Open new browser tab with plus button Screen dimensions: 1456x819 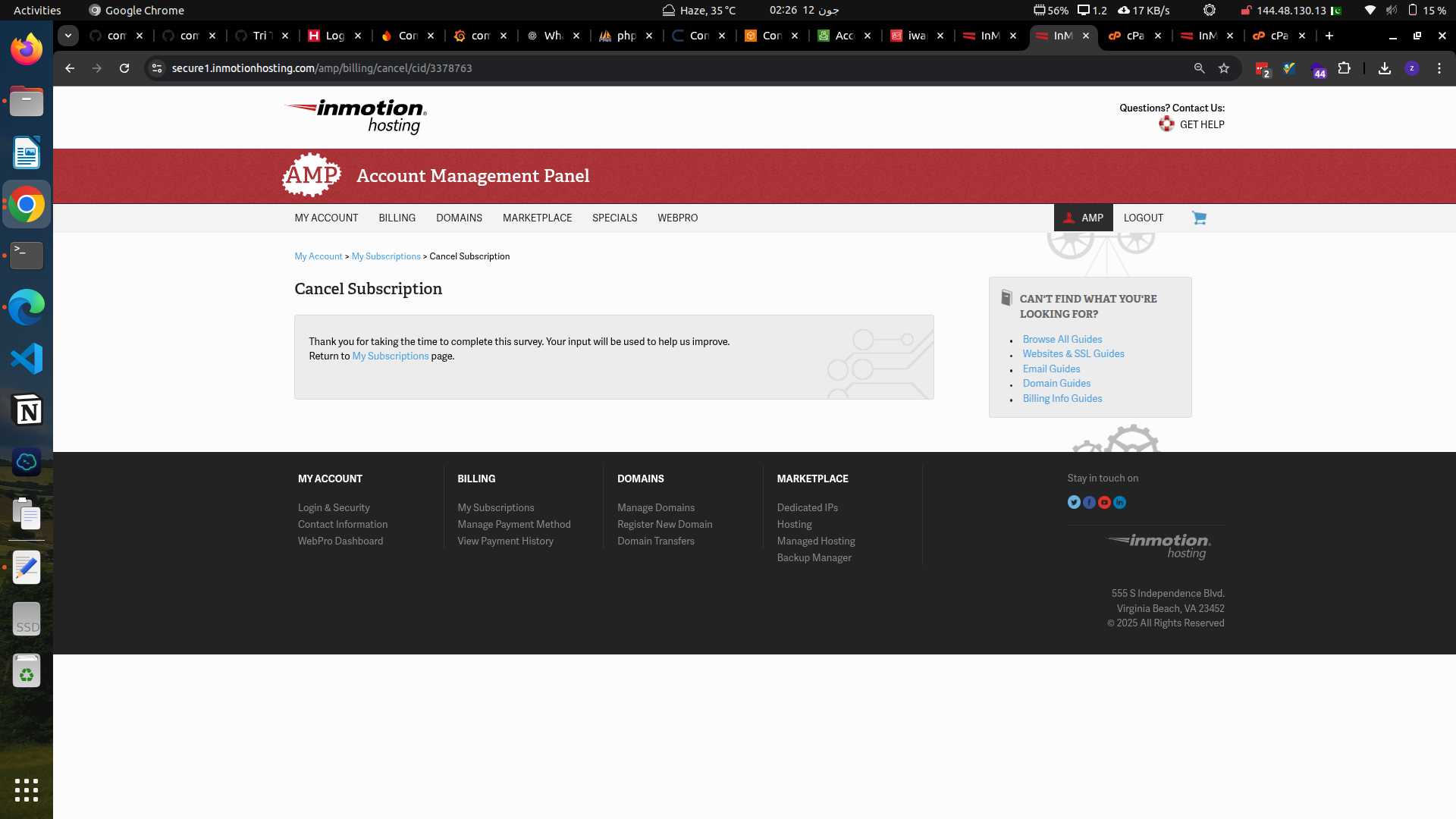[1329, 36]
